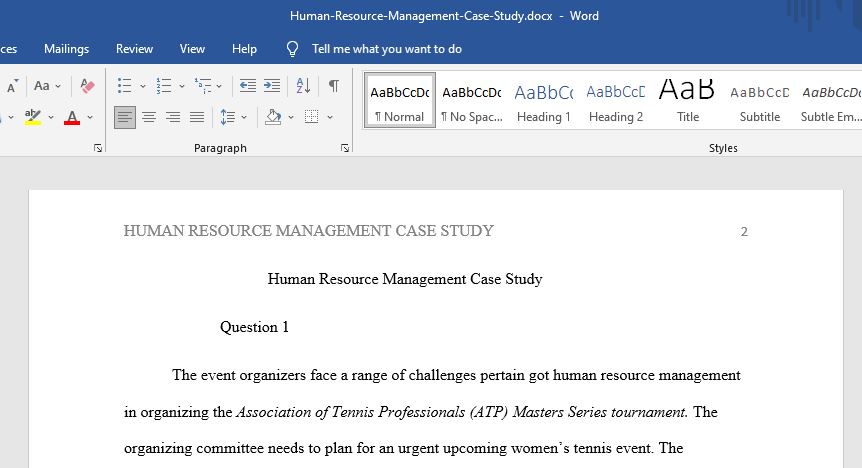The height and width of the screenshot is (468, 862).
Task: Toggle Justify alignment button
Action: tap(197, 117)
